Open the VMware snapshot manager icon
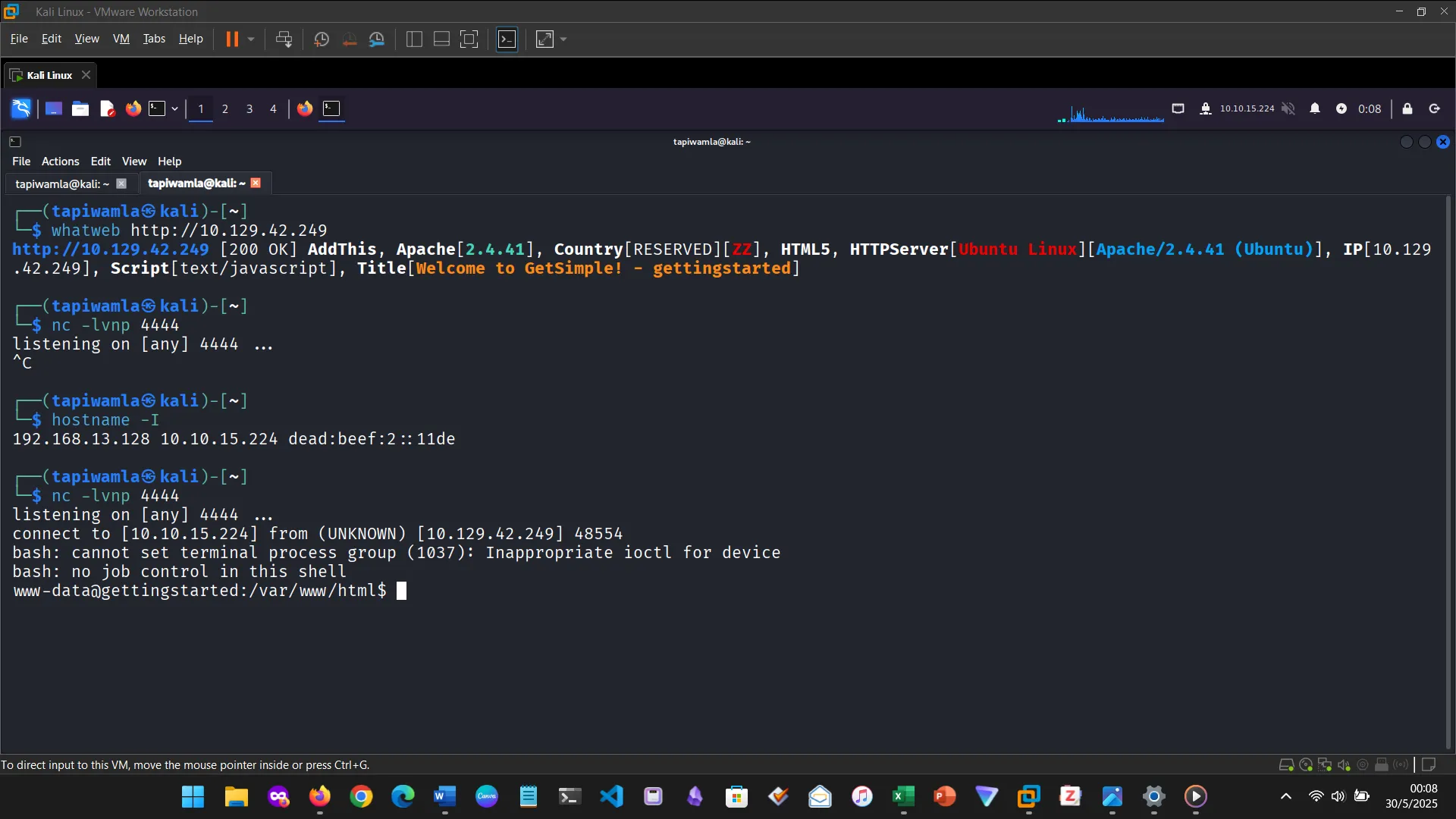This screenshot has height=819, width=1456. pos(377,39)
